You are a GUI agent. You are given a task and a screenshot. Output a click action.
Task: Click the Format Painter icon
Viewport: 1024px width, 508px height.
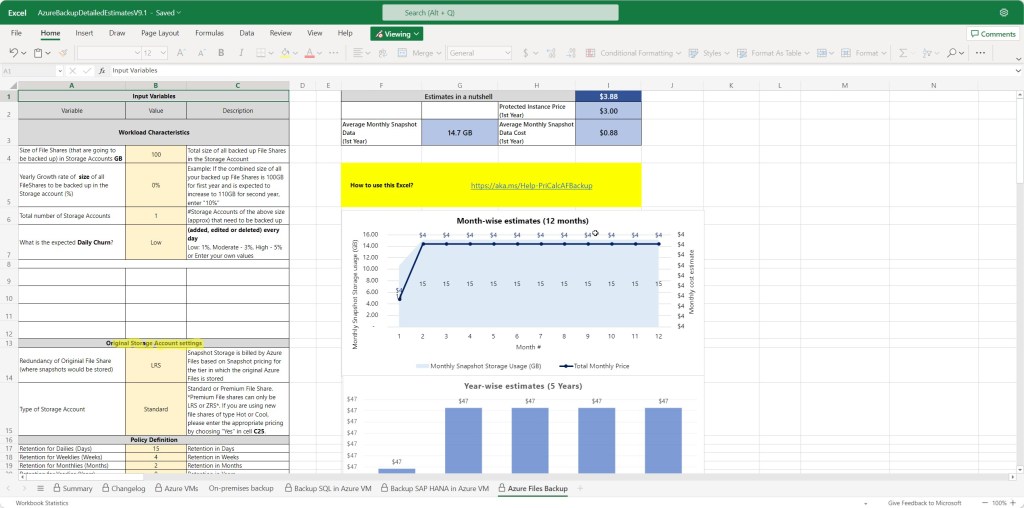click(x=63, y=53)
